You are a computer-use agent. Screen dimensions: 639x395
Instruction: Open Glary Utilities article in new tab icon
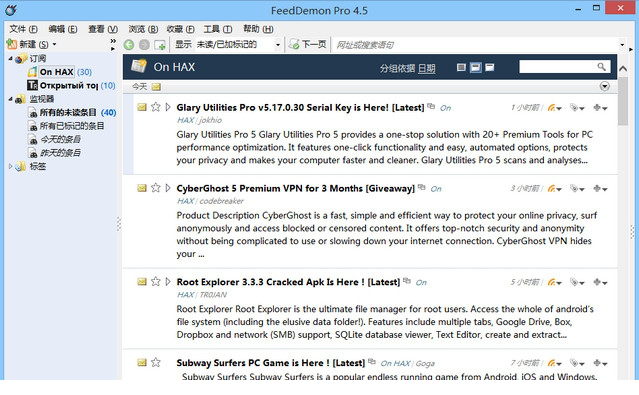click(431, 106)
